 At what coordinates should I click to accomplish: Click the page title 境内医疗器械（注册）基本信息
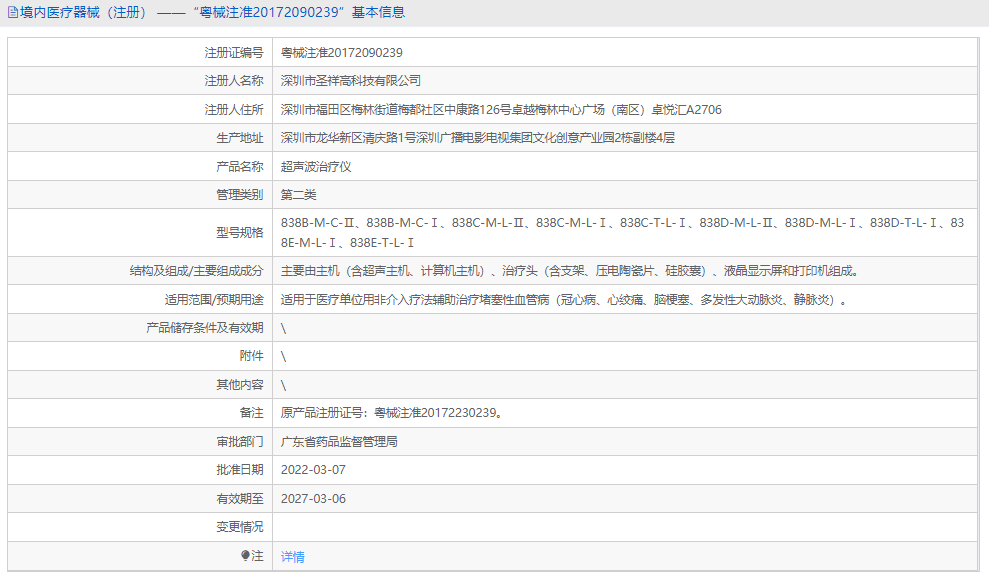212,13
